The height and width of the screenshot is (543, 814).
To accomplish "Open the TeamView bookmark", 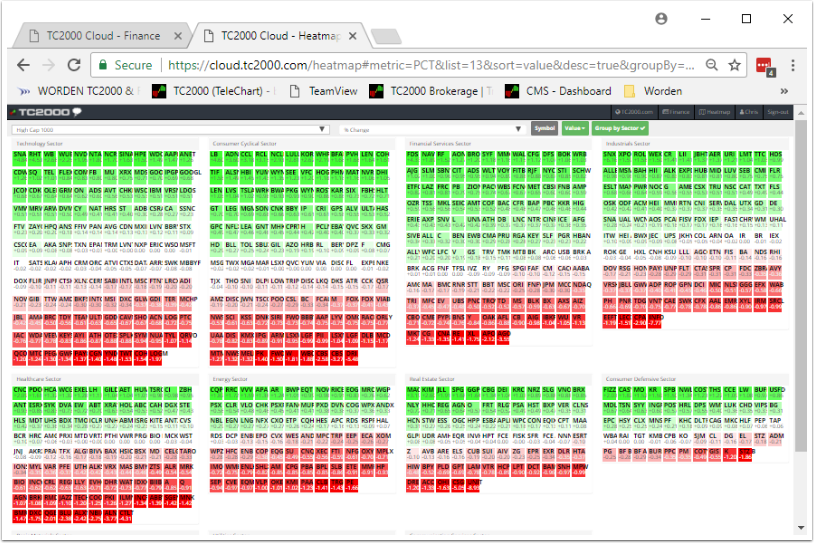I will pos(323,91).
